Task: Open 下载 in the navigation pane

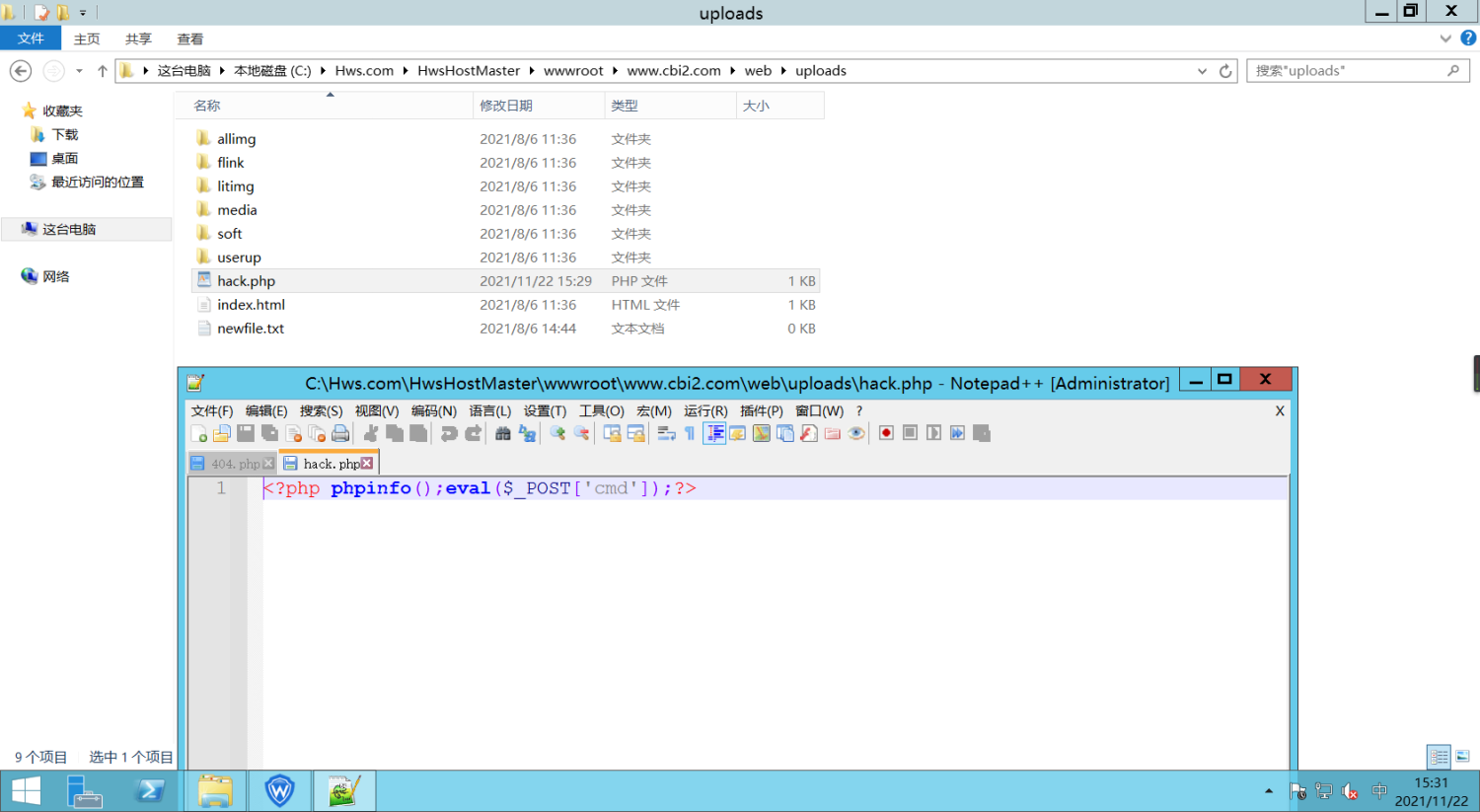Action: tap(64, 134)
